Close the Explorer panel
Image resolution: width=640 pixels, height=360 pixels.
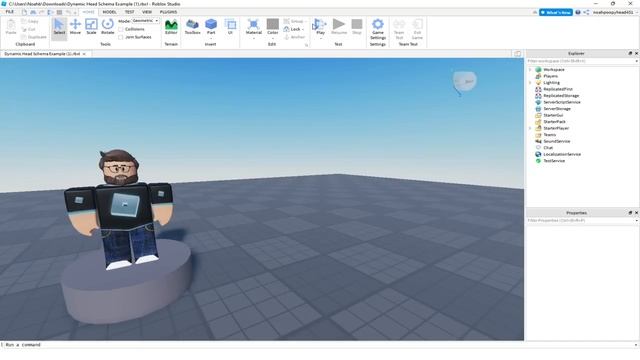coord(636,53)
